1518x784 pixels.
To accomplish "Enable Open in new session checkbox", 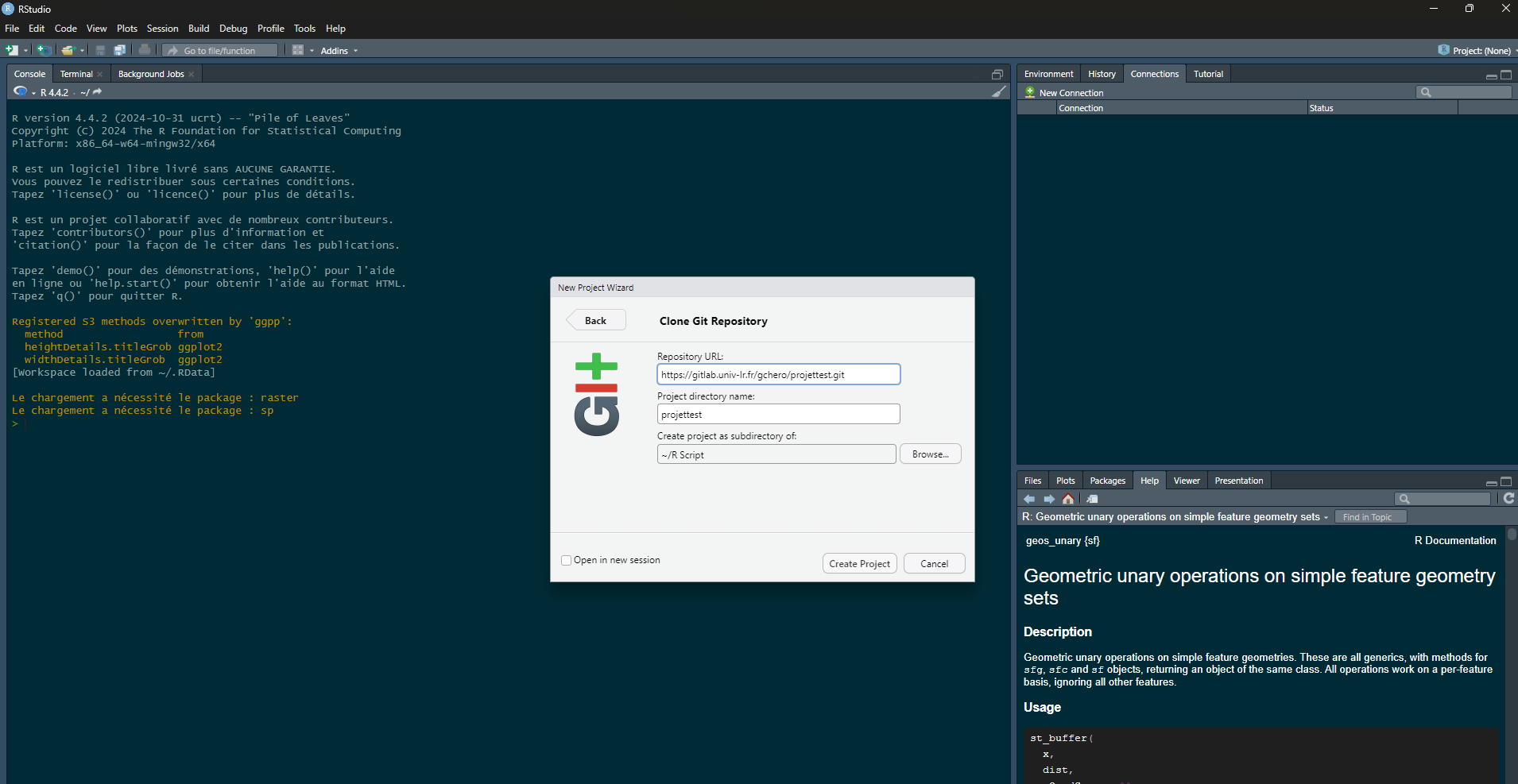I will click(x=567, y=560).
